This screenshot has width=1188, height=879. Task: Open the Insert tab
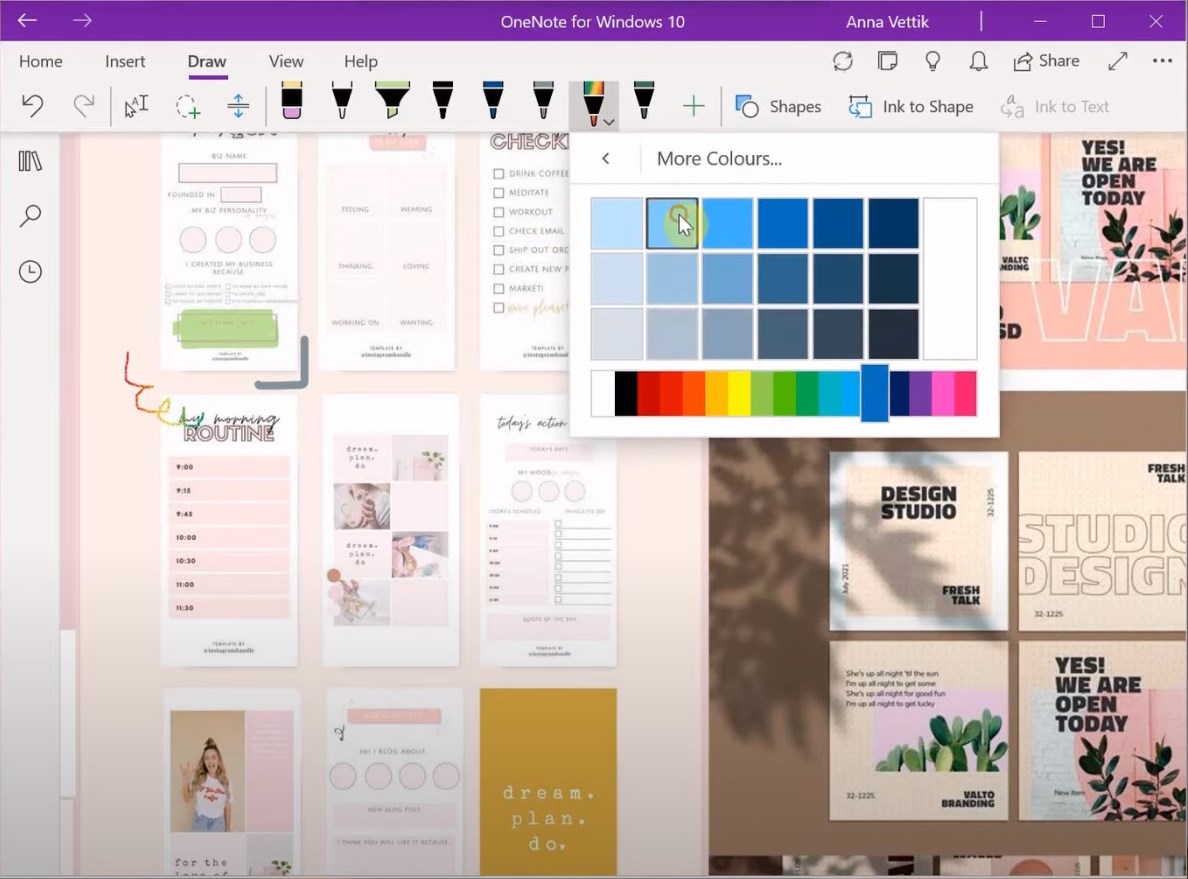125,61
